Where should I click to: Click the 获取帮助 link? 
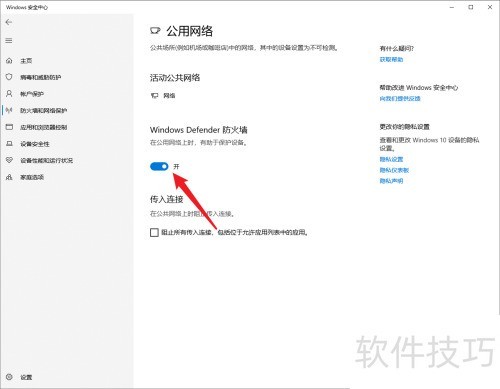[391, 59]
